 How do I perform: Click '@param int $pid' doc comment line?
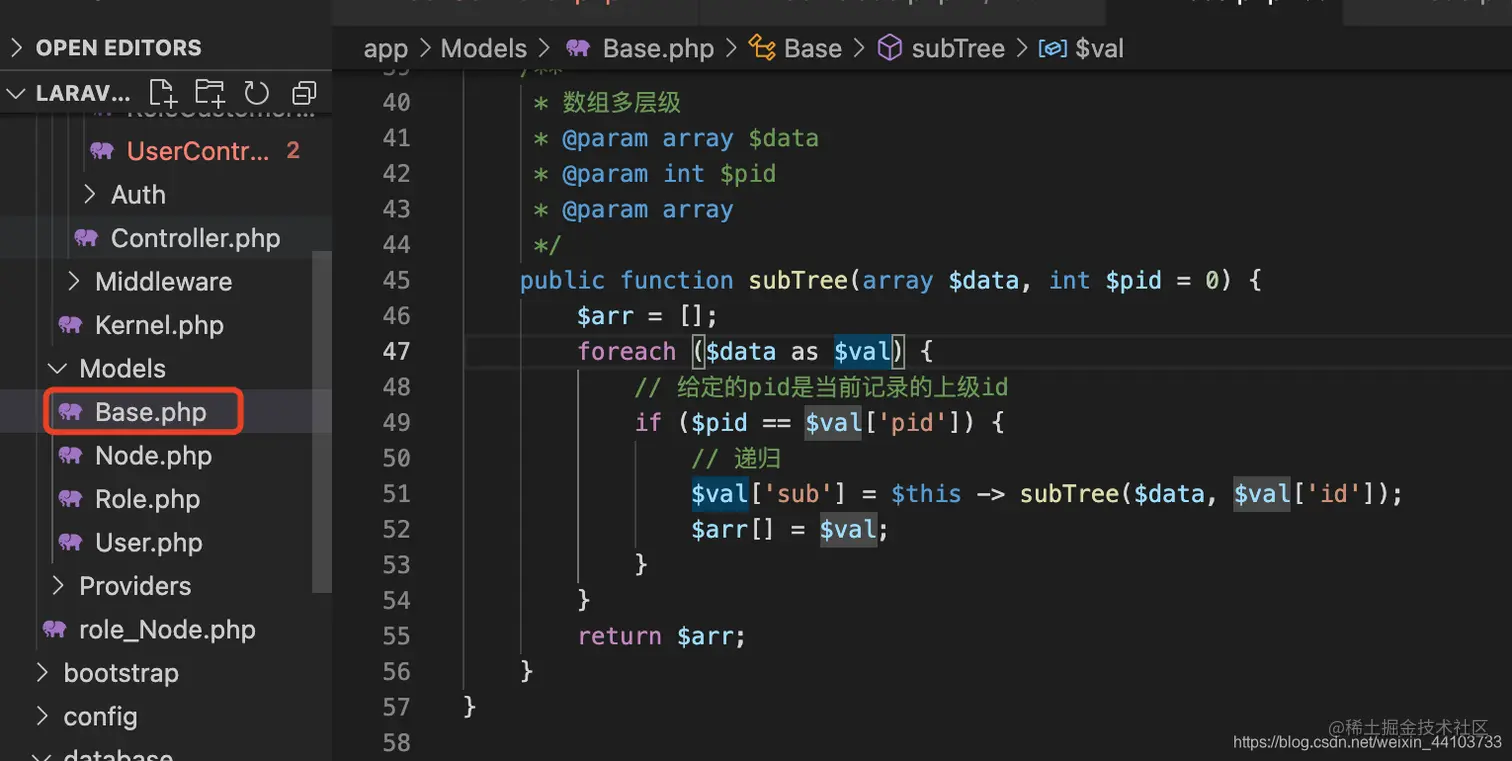pyautogui.click(x=669, y=173)
